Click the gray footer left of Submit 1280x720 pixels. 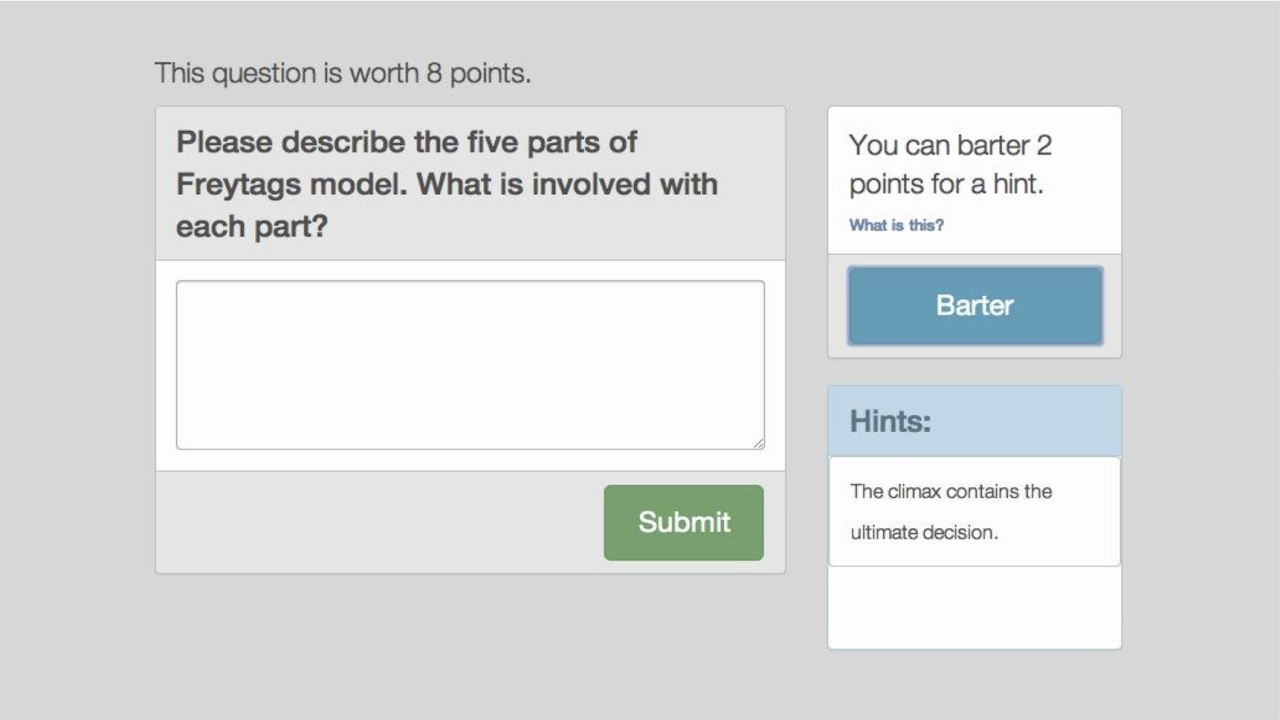[x=380, y=522]
